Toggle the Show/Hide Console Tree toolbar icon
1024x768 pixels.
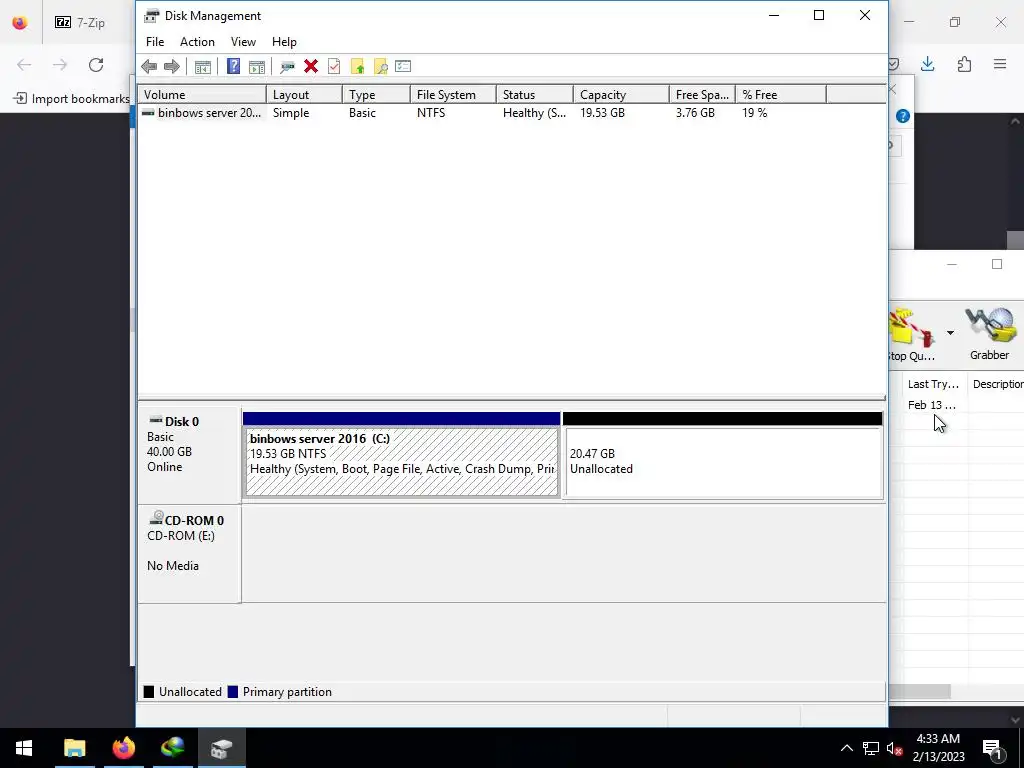coord(202,67)
